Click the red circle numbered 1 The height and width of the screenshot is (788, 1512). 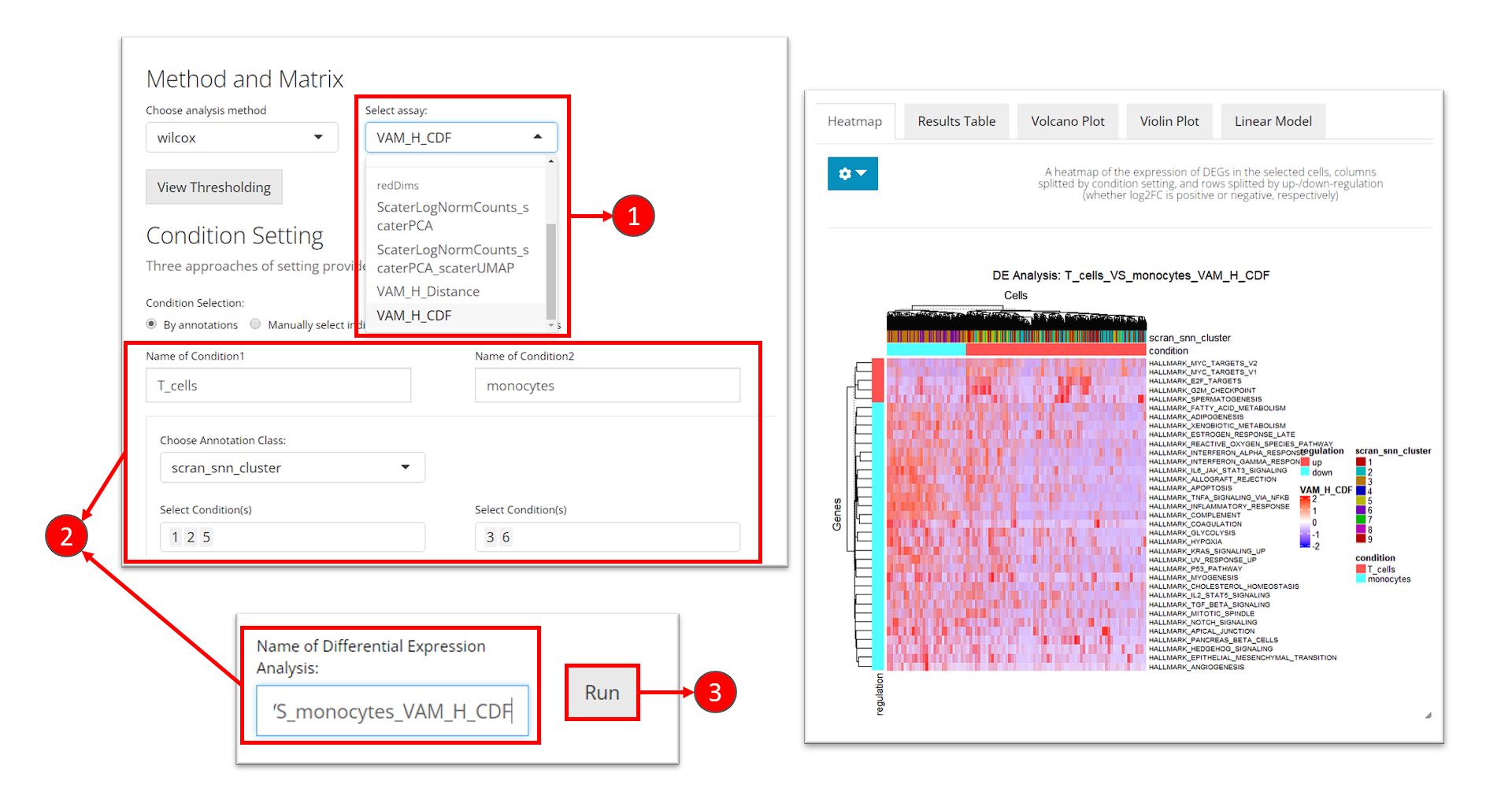pyautogui.click(x=633, y=216)
